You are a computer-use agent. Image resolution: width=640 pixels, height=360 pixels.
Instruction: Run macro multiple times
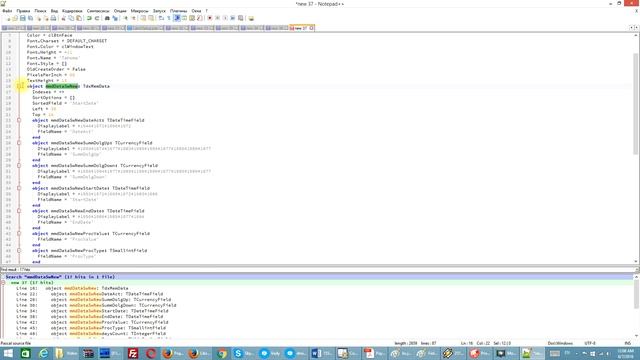point(232,18)
